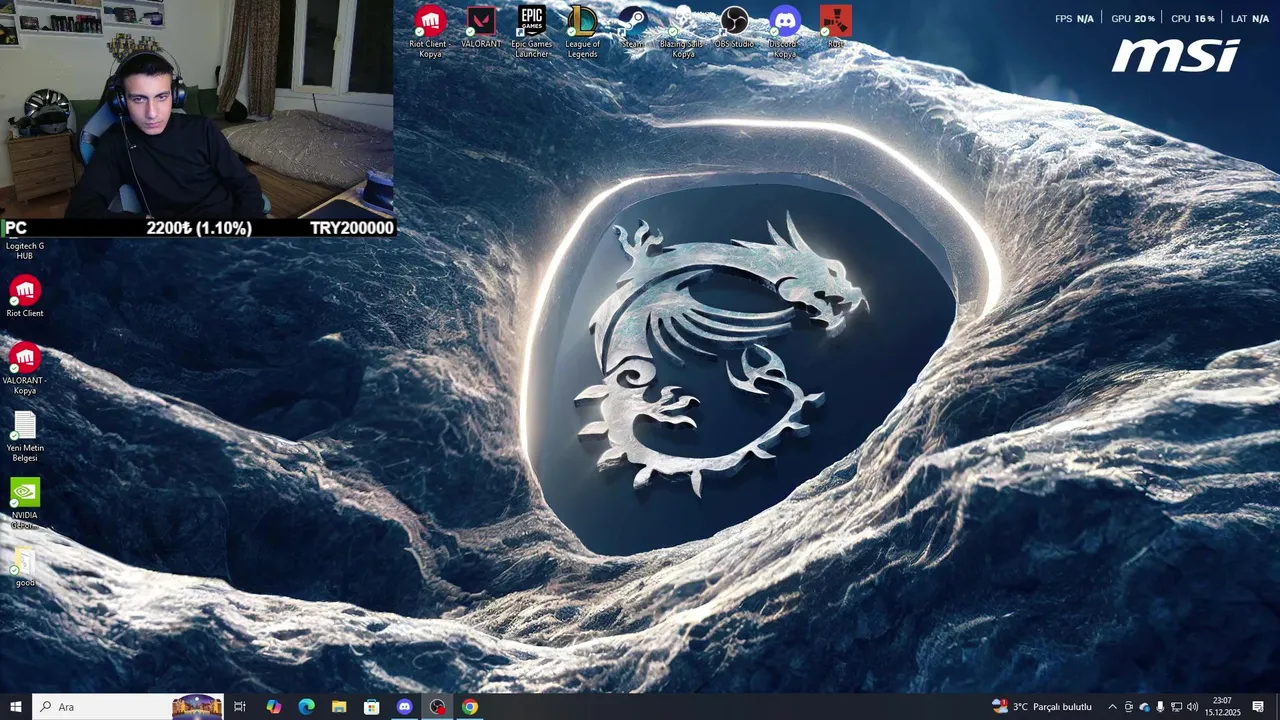
Task: Select the Blazing Sails - Kopya icon
Action: coord(683,31)
